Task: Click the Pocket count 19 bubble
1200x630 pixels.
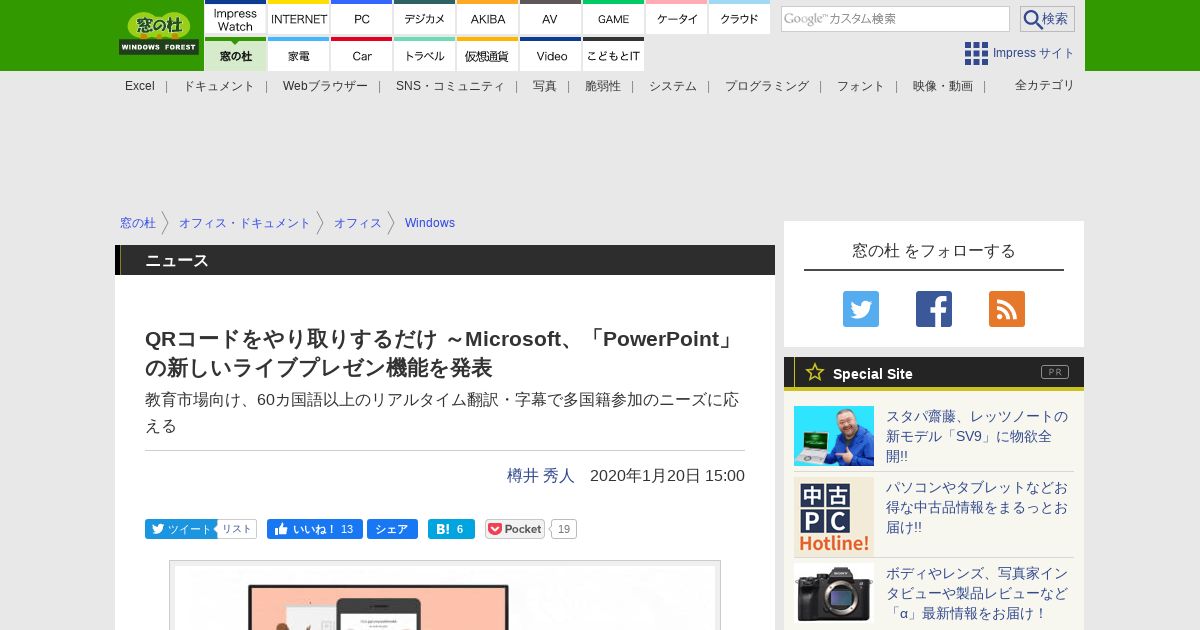Action: pos(564,529)
